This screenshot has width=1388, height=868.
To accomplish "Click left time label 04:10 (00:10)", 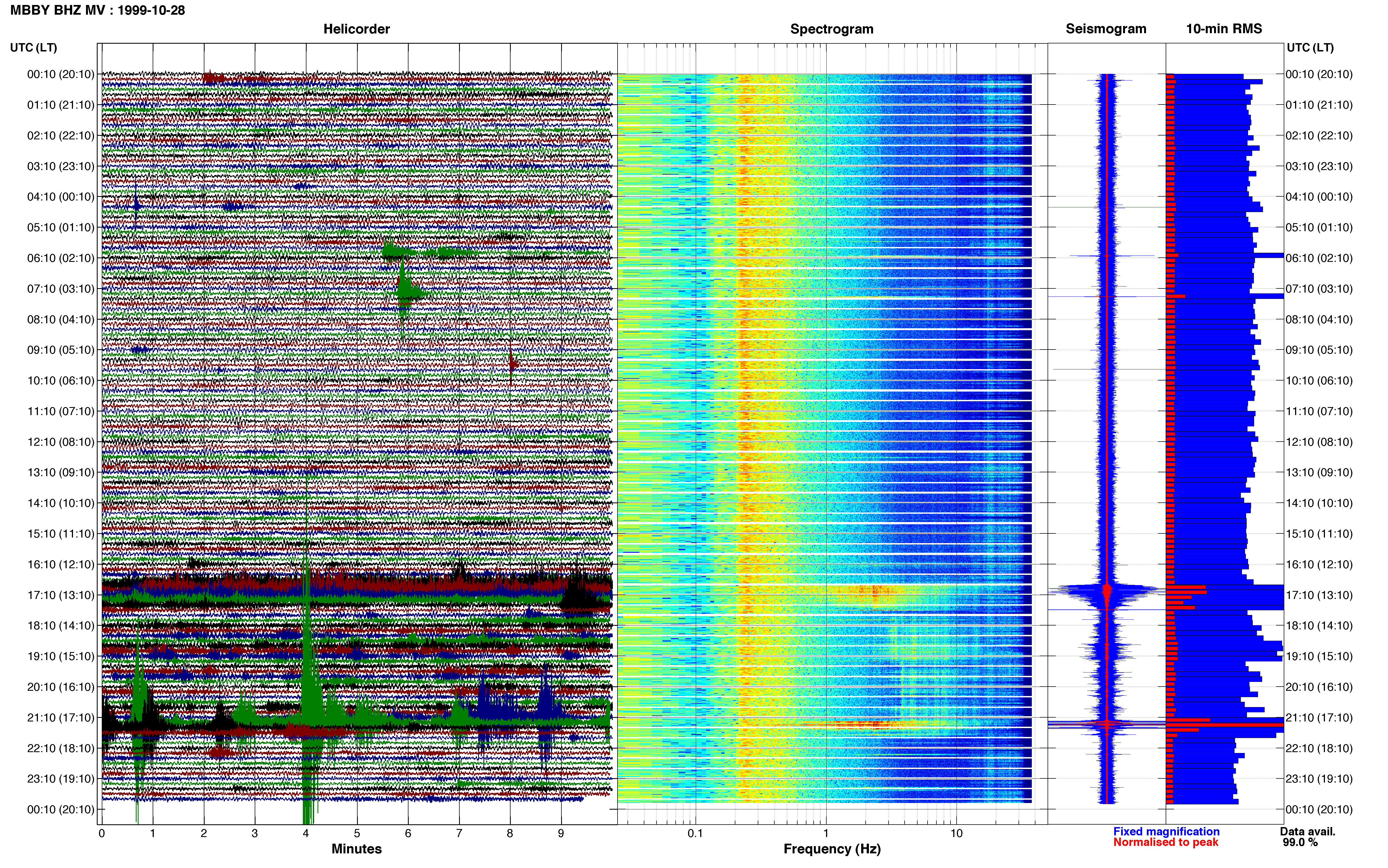I will pyautogui.click(x=61, y=197).
